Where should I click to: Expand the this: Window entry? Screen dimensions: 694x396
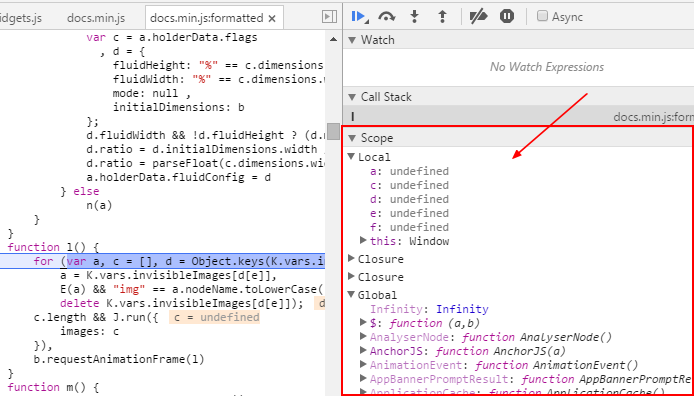(363, 241)
